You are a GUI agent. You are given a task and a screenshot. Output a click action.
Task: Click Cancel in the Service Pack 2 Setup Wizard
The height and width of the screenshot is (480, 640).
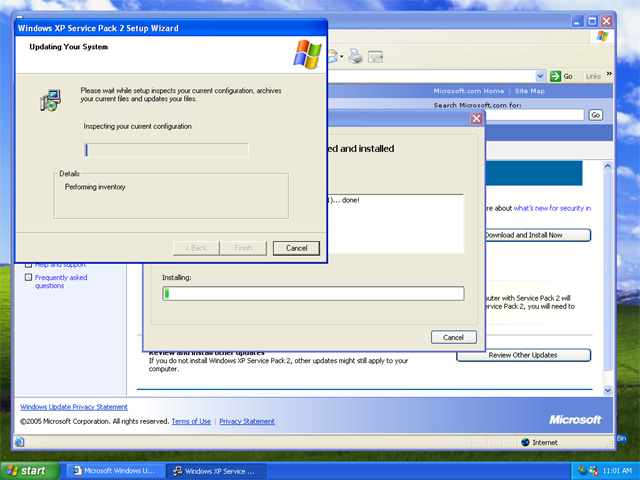tap(296, 248)
